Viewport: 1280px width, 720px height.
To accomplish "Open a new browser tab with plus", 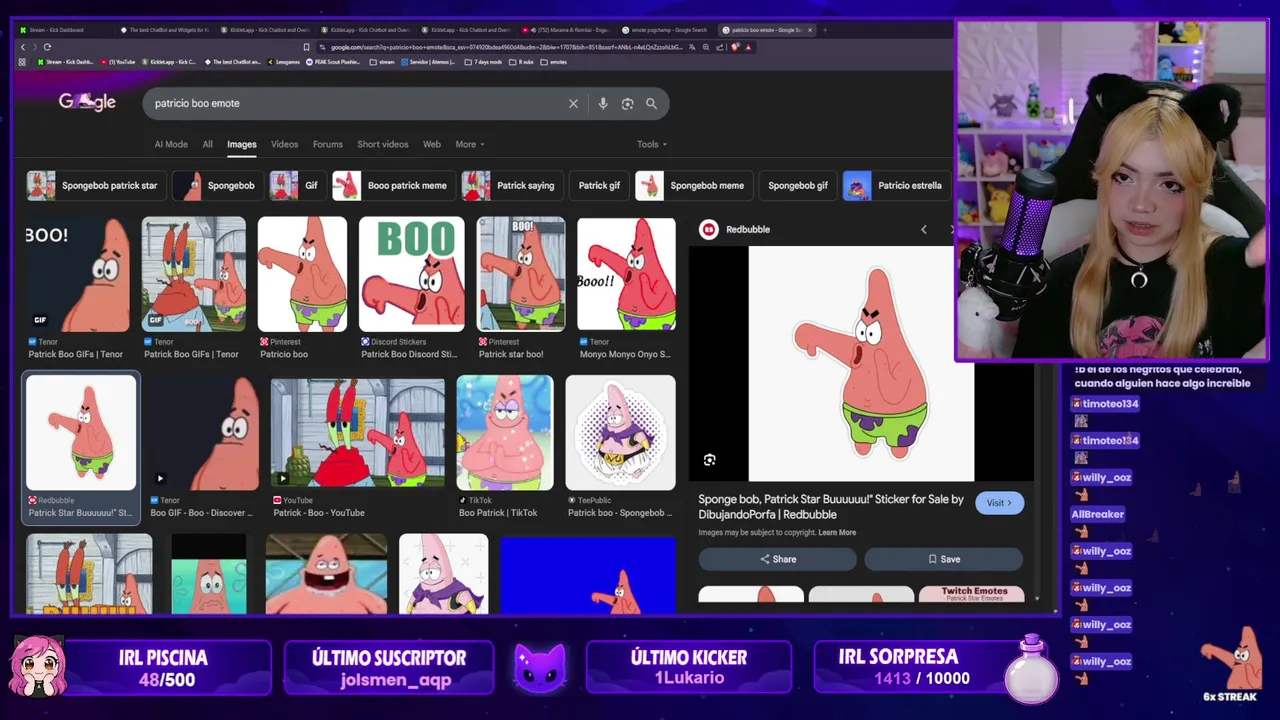I will (823, 30).
